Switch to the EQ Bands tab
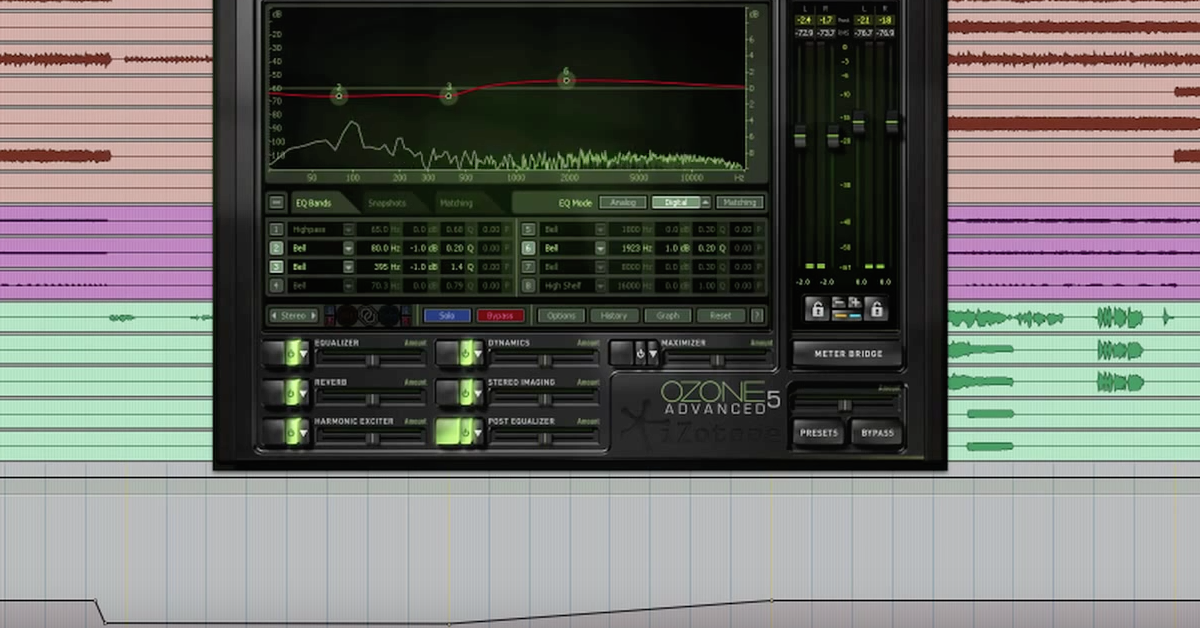 point(313,203)
